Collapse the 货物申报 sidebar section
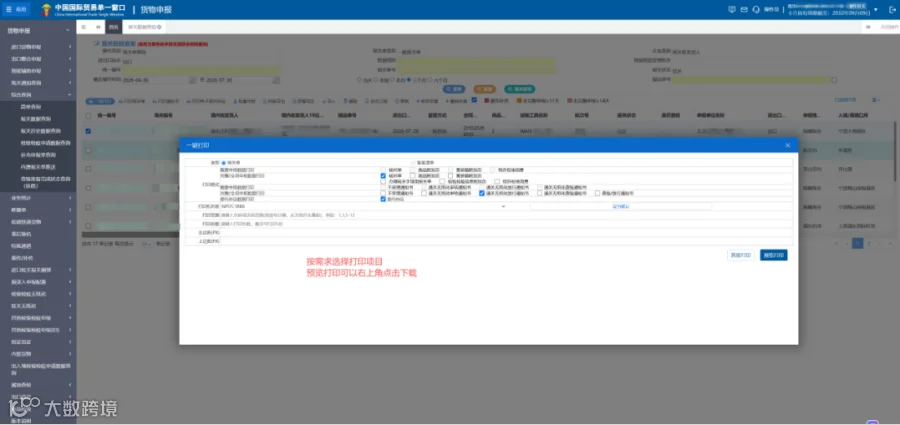Viewport: 900px width, 425px height. pyautogui.click(x=38, y=30)
